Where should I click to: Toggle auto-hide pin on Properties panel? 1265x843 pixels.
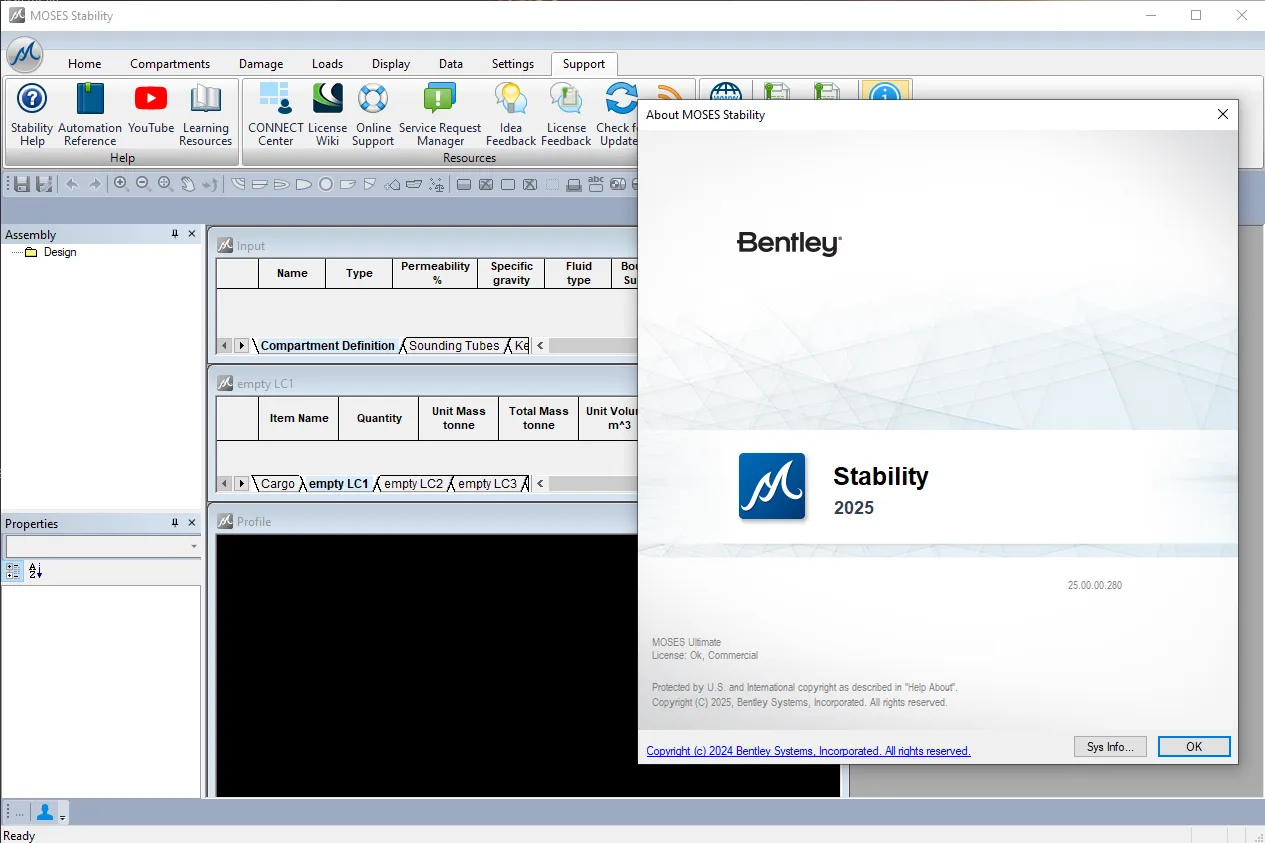(x=175, y=523)
